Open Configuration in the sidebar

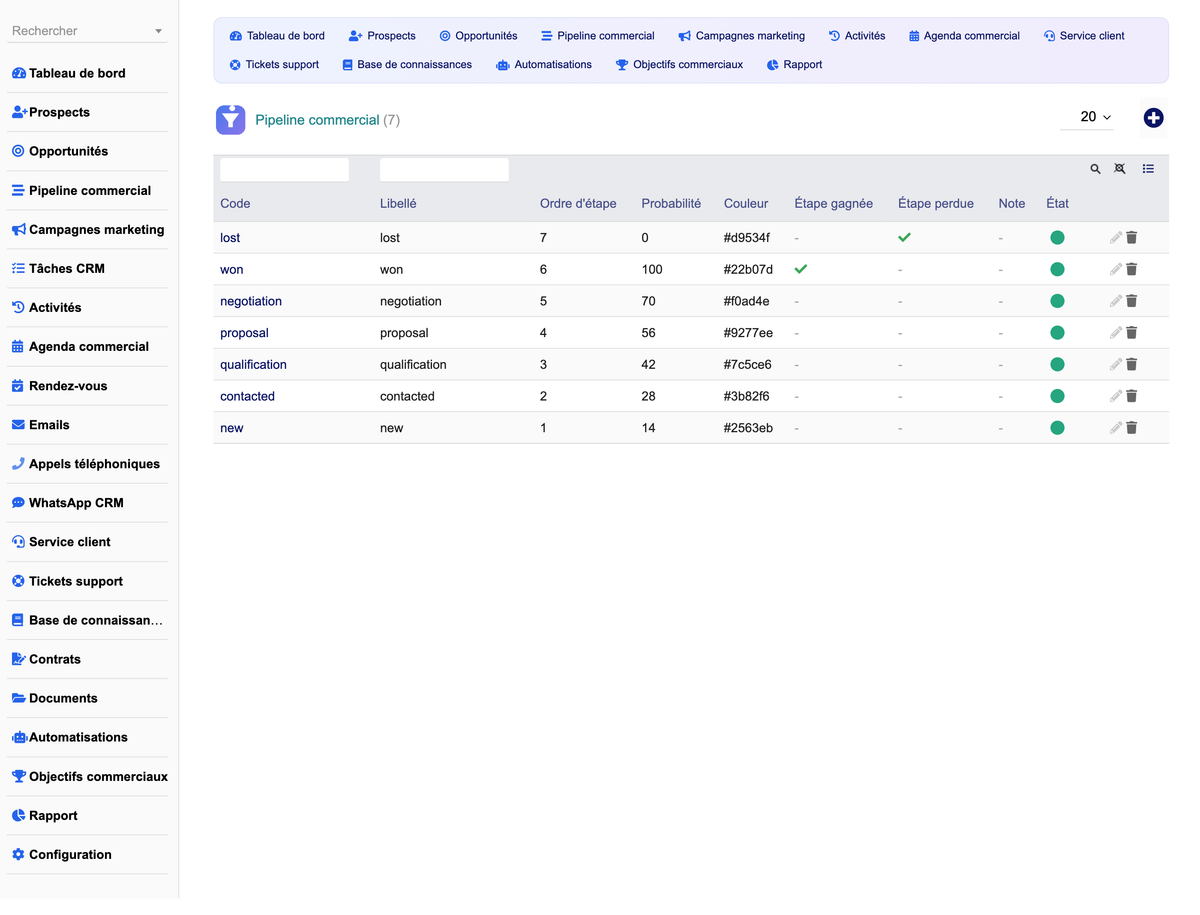point(87,855)
